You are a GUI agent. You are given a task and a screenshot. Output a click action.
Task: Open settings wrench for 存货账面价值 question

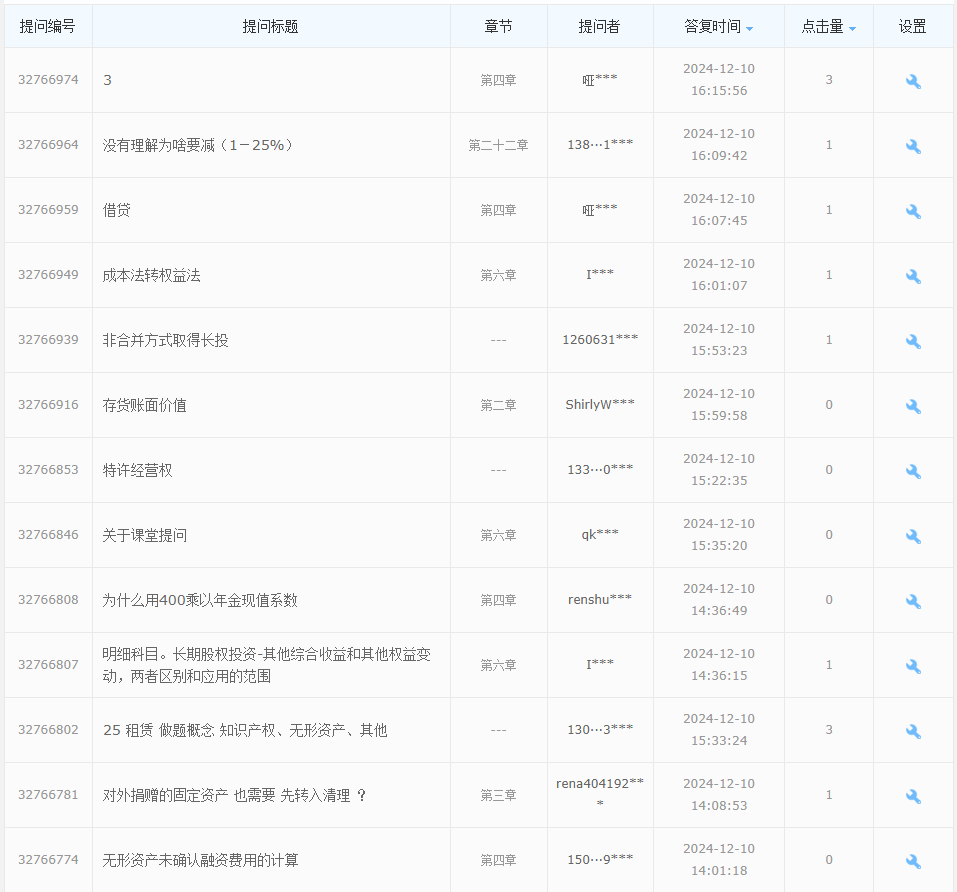[912, 405]
